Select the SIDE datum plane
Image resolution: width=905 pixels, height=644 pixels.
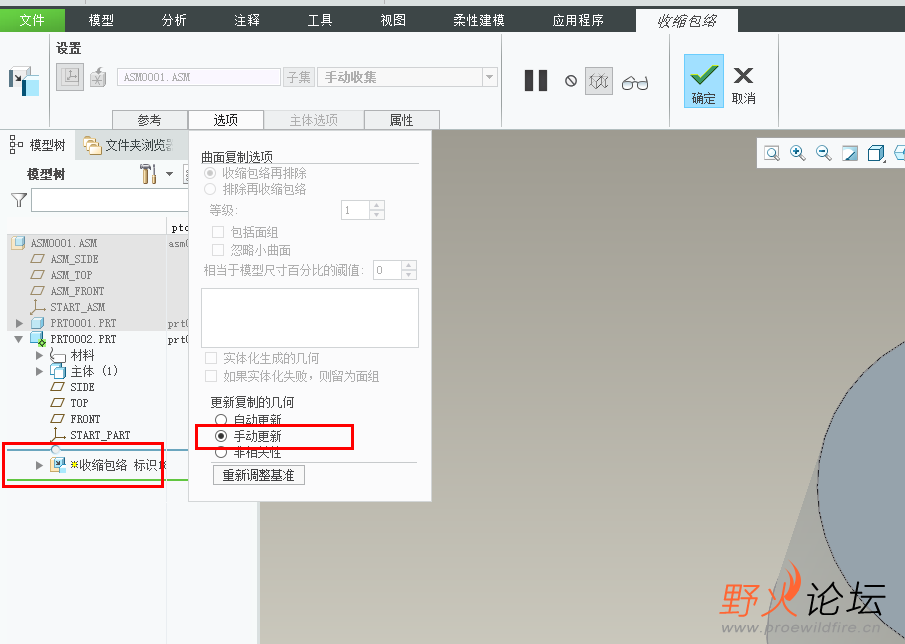point(82,387)
